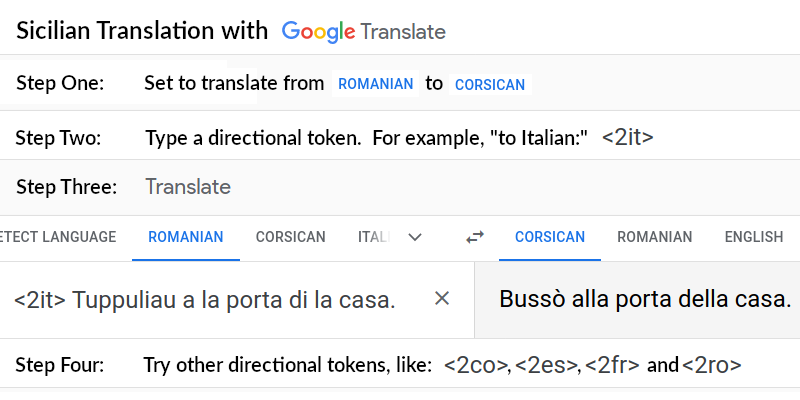Select the ENGLISH target language tab
This screenshot has height=400, width=800.
coord(754,237)
